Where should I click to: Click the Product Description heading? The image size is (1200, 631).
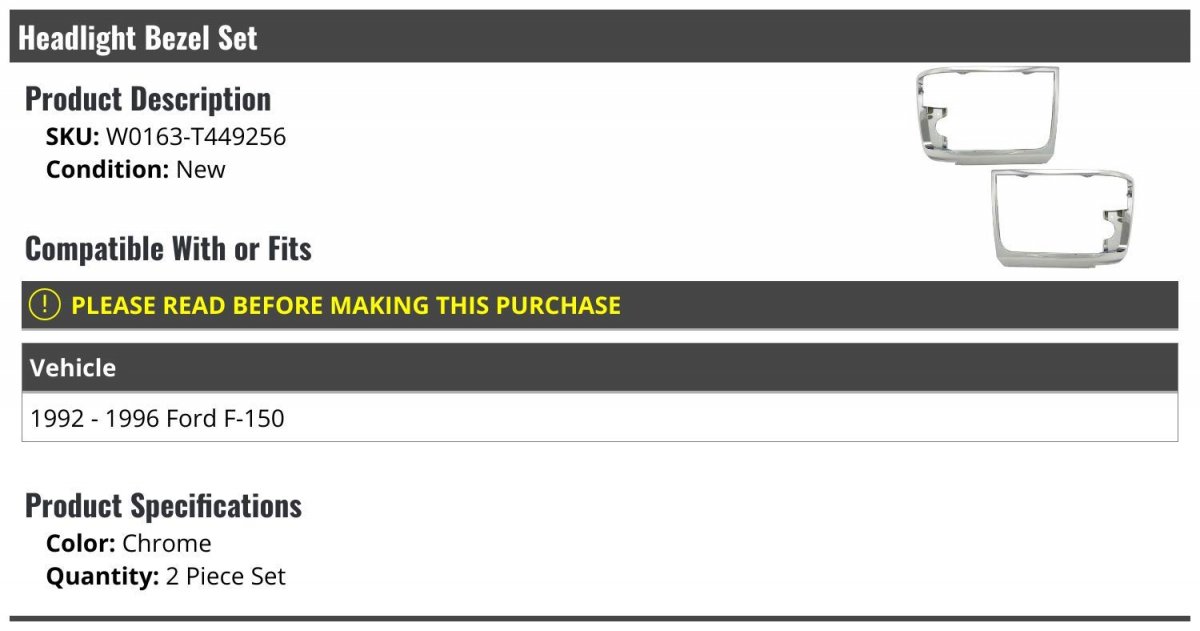[x=148, y=99]
